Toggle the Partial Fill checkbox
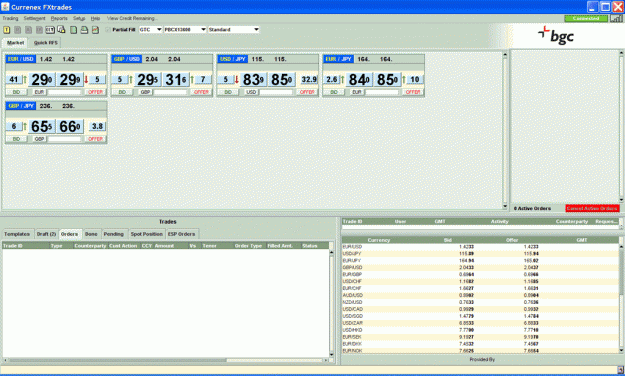625x376 pixels. pos(108,30)
